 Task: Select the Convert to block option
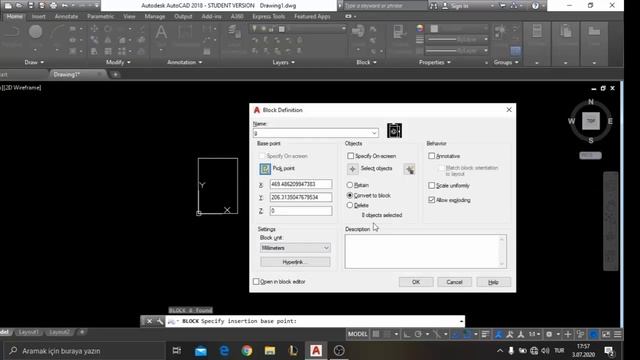click(350, 196)
